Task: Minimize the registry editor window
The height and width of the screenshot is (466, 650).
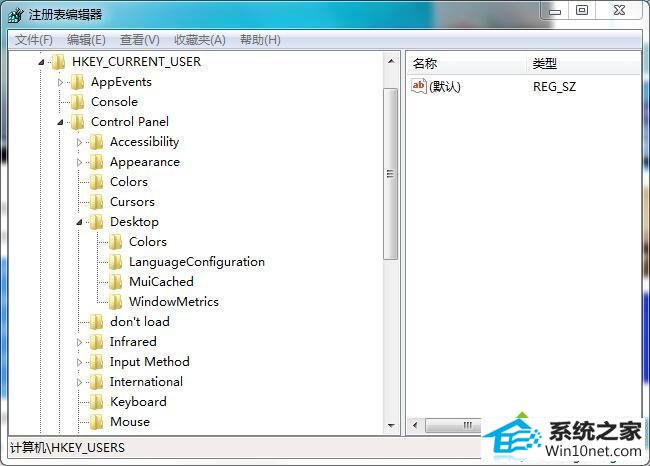Action: coord(555,11)
